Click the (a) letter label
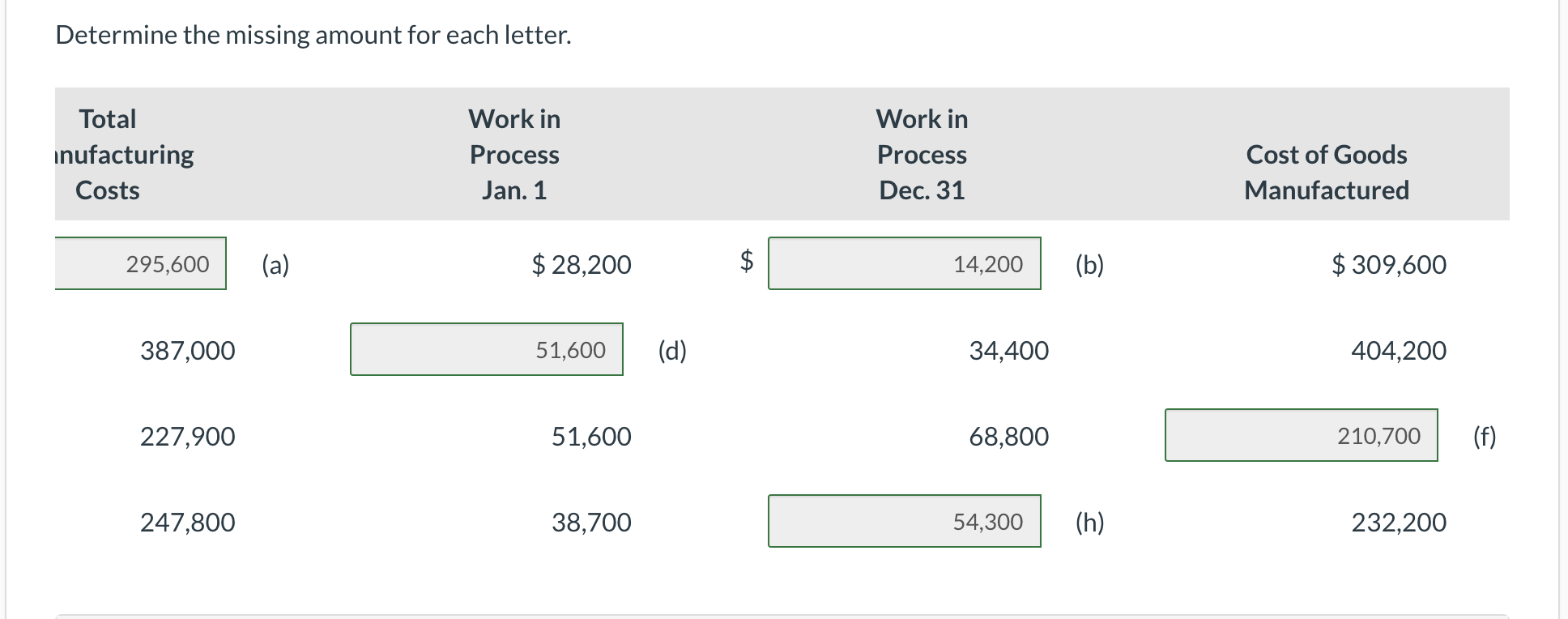 click(x=275, y=264)
